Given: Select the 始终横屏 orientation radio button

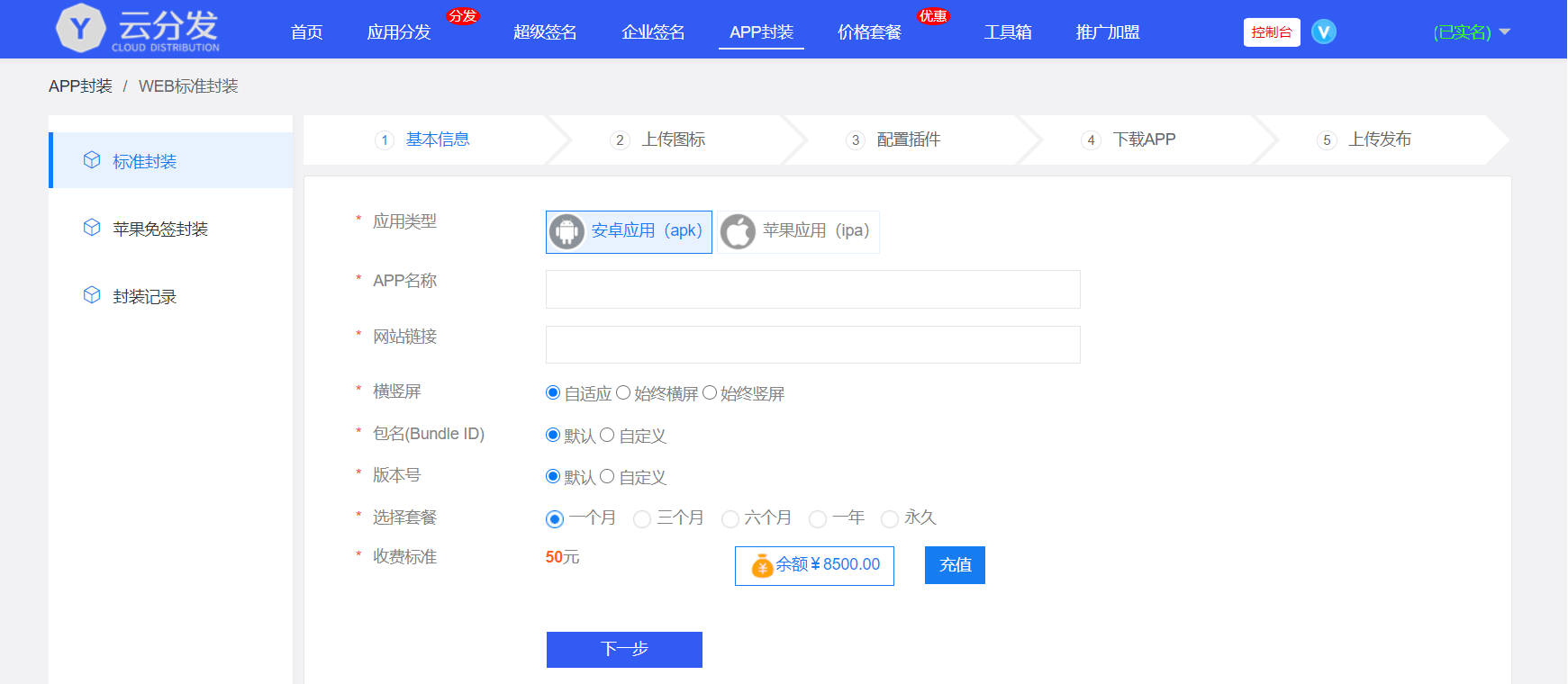Looking at the screenshot, I should pos(623,393).
